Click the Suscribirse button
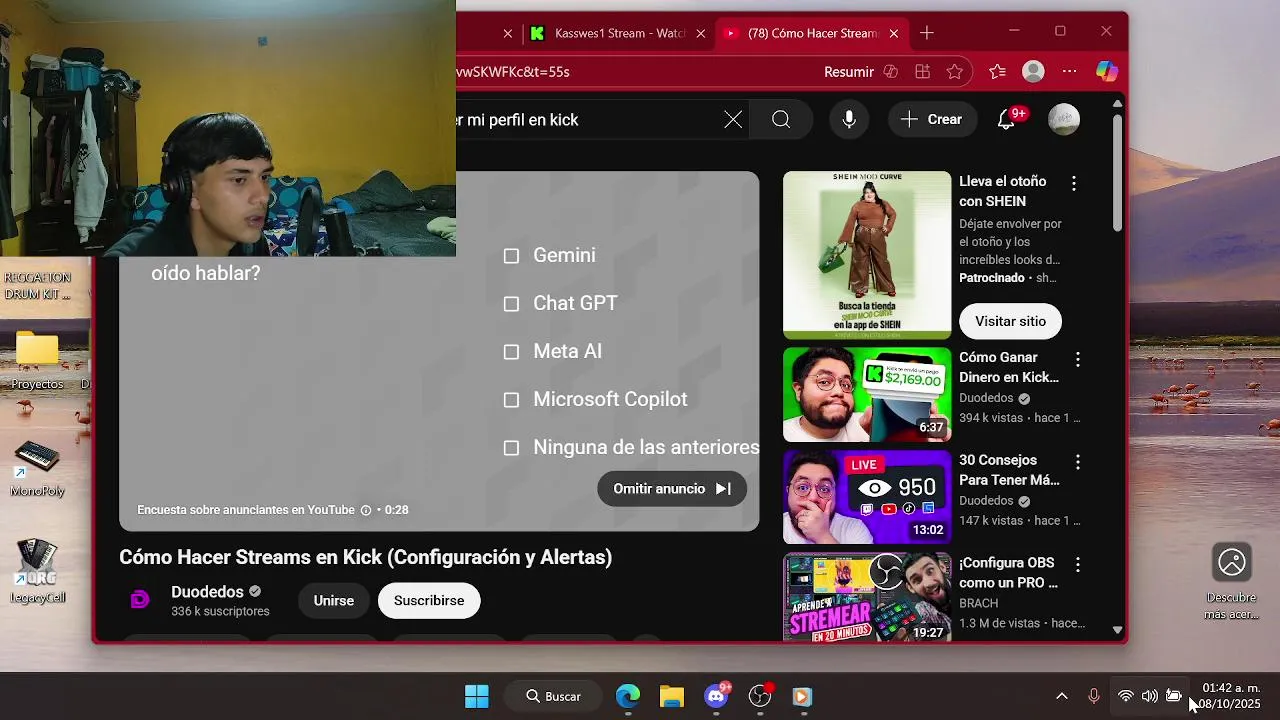The image size is (1280, 720). click(429, 601)
